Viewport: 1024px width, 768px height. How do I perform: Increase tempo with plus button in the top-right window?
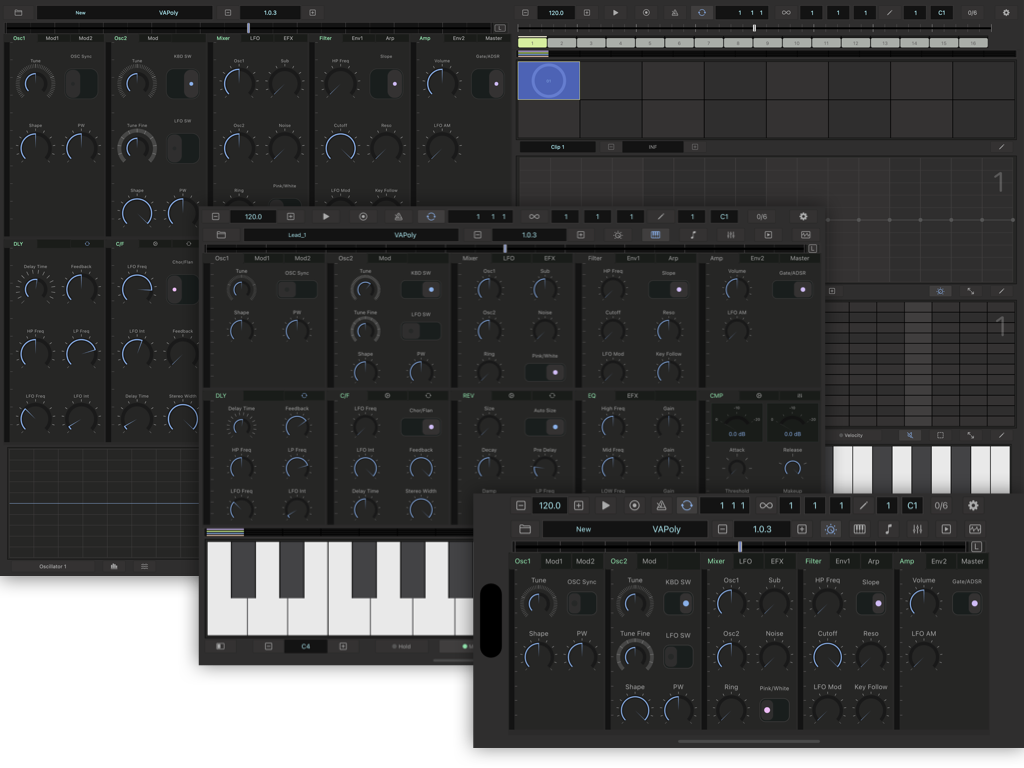pos(586,13)
